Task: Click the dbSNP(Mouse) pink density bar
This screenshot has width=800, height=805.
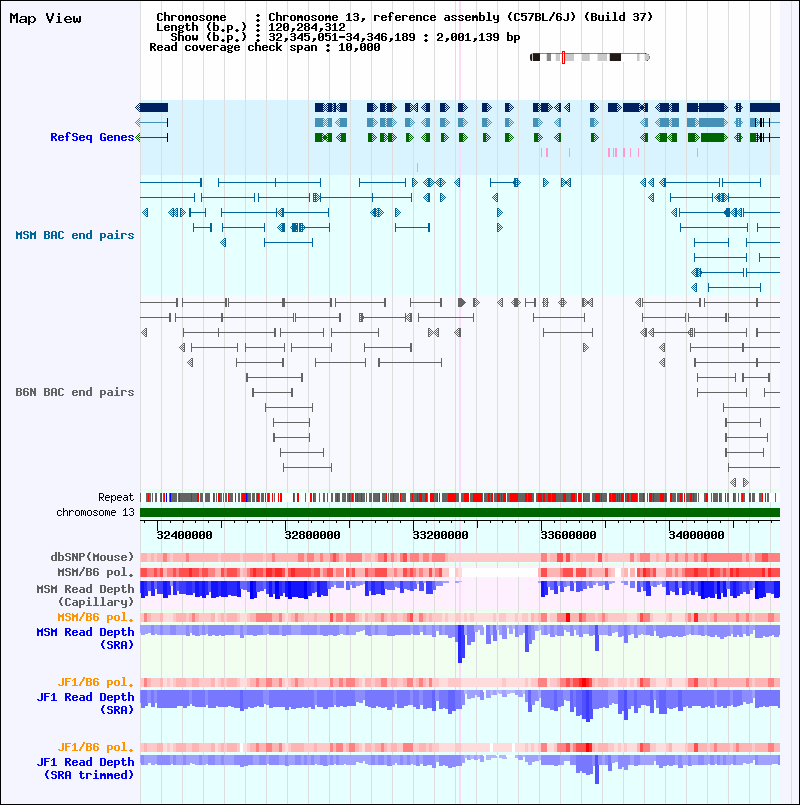Action: (x=460, y=558)
